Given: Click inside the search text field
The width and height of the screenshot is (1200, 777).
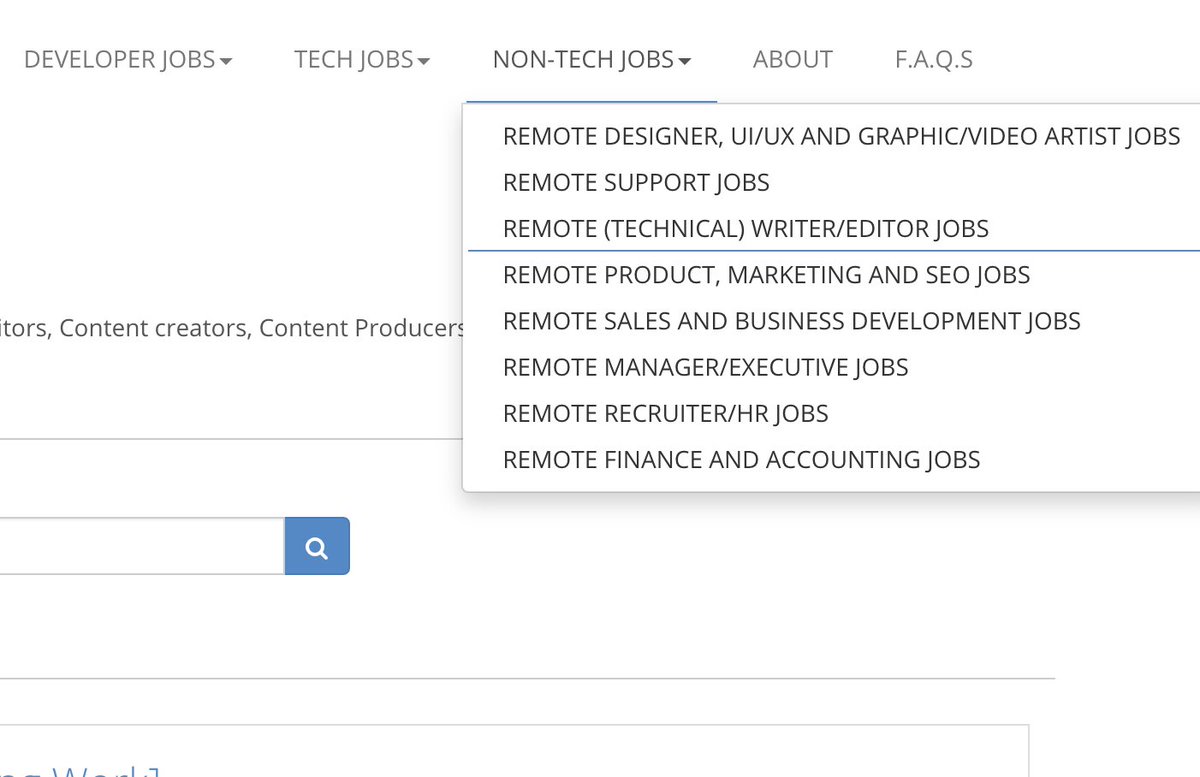Looking at the screenshot, I should coord(140,546).
